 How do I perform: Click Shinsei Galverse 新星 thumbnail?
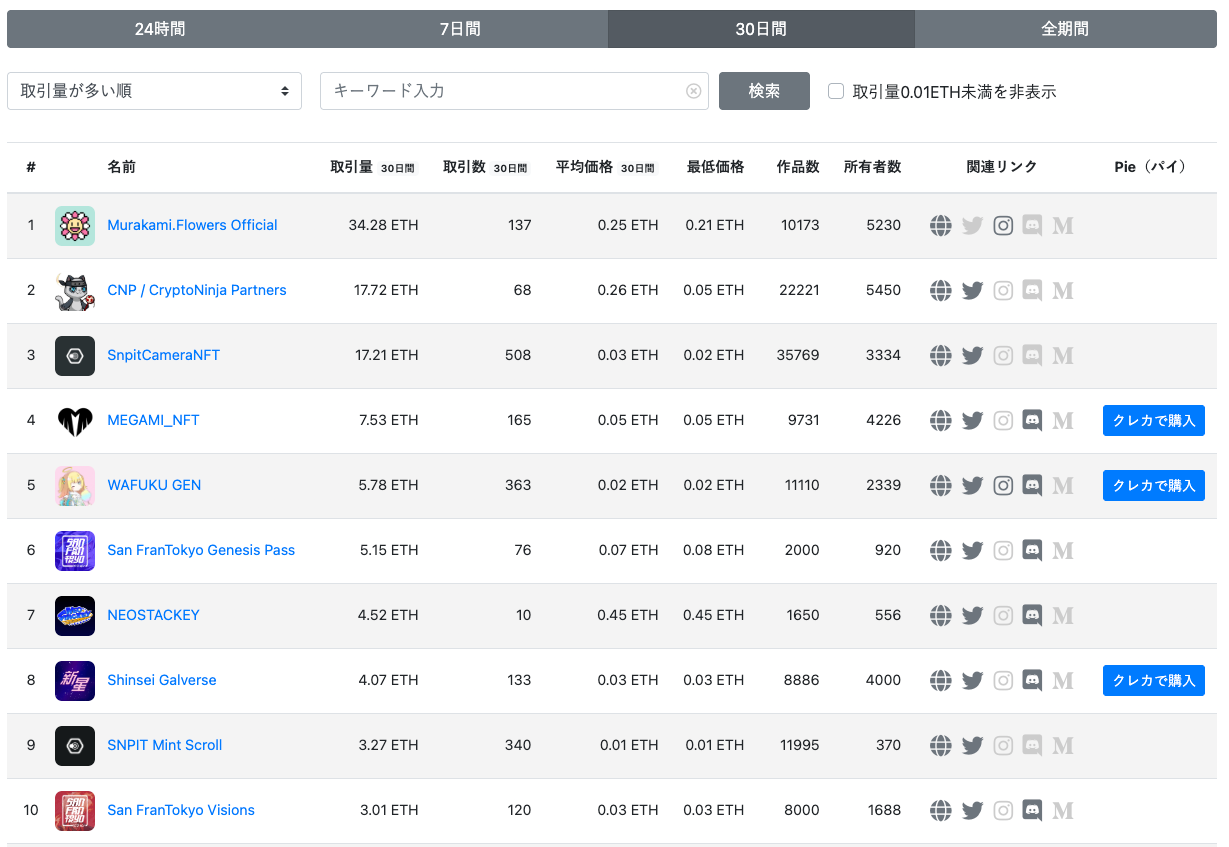(75, 680)
